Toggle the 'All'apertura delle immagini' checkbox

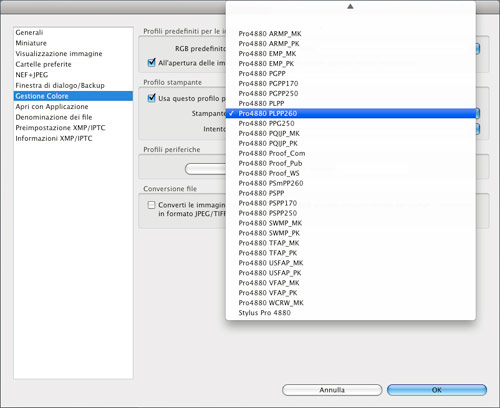[x=152, y=62]
